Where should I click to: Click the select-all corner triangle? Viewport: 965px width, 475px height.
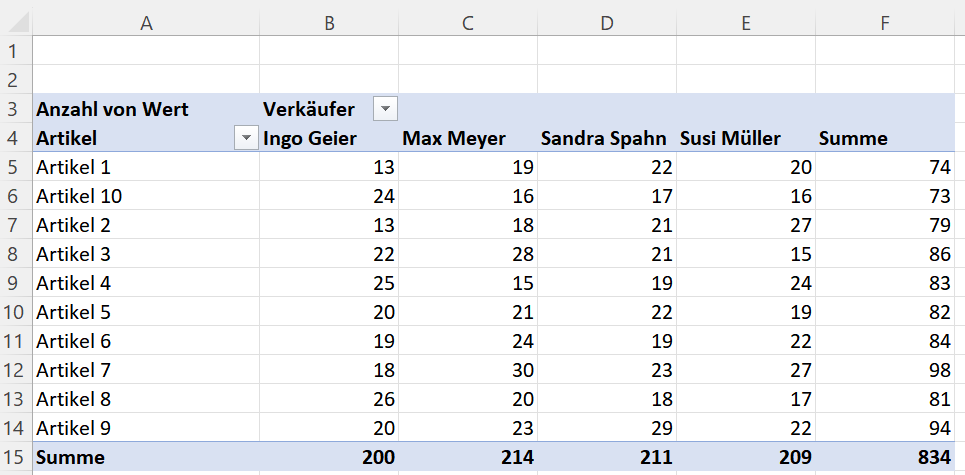(16, 23)
